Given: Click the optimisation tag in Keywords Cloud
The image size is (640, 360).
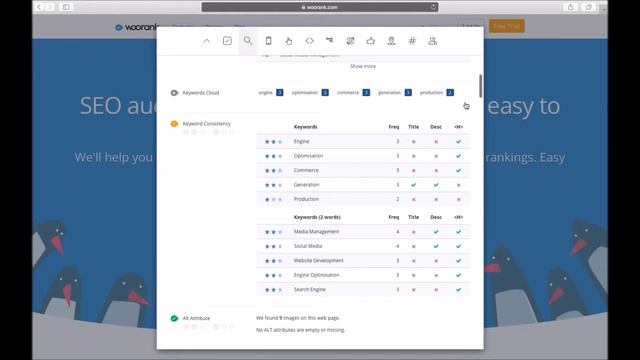Looking at the screenshot, I should click(310, 93).
